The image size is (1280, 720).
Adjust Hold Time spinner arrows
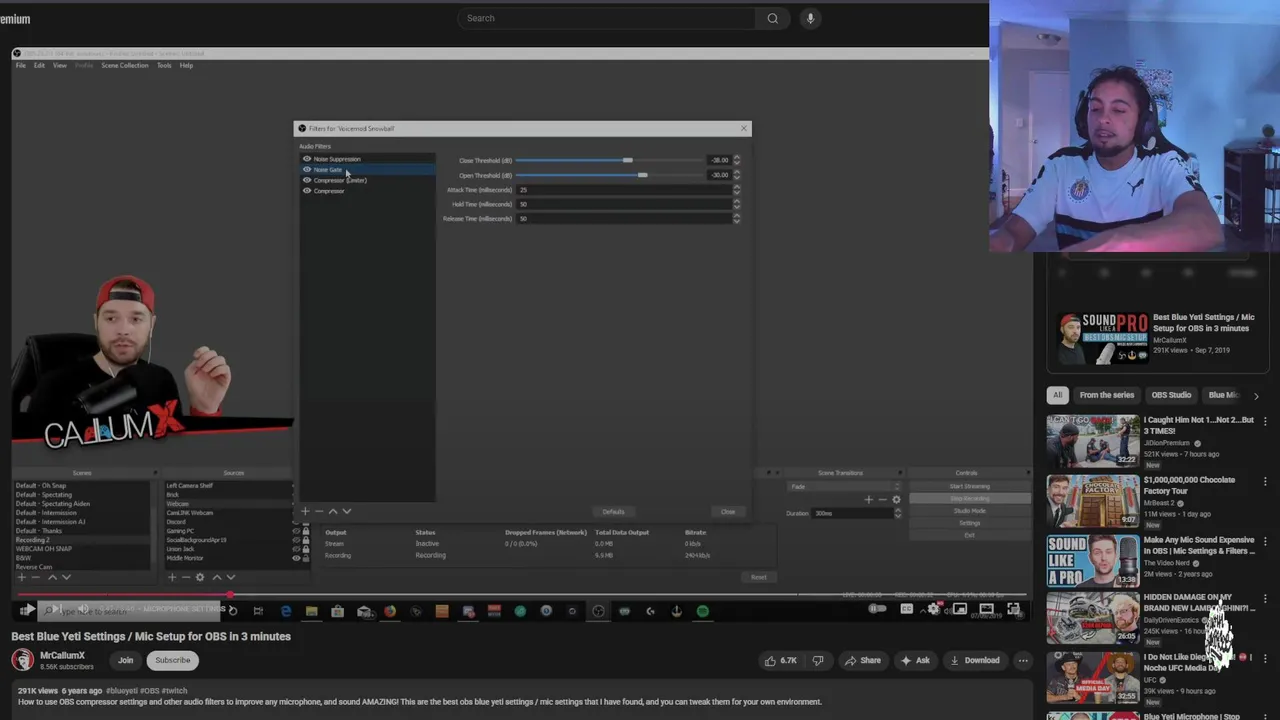737,204
